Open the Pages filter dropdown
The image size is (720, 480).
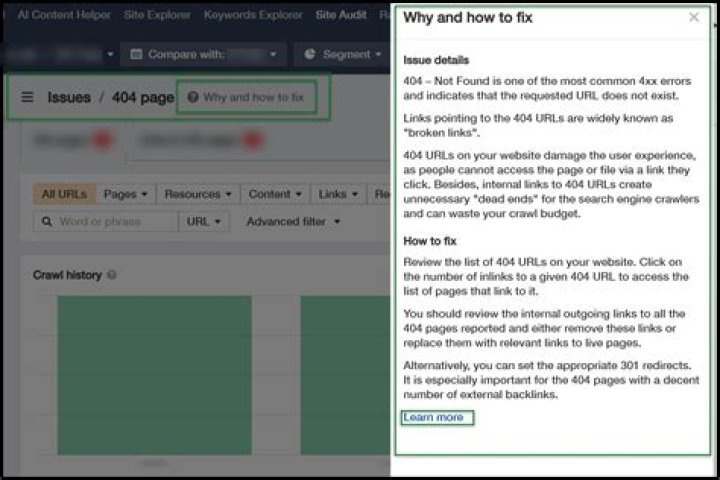[x=125, y=194]
